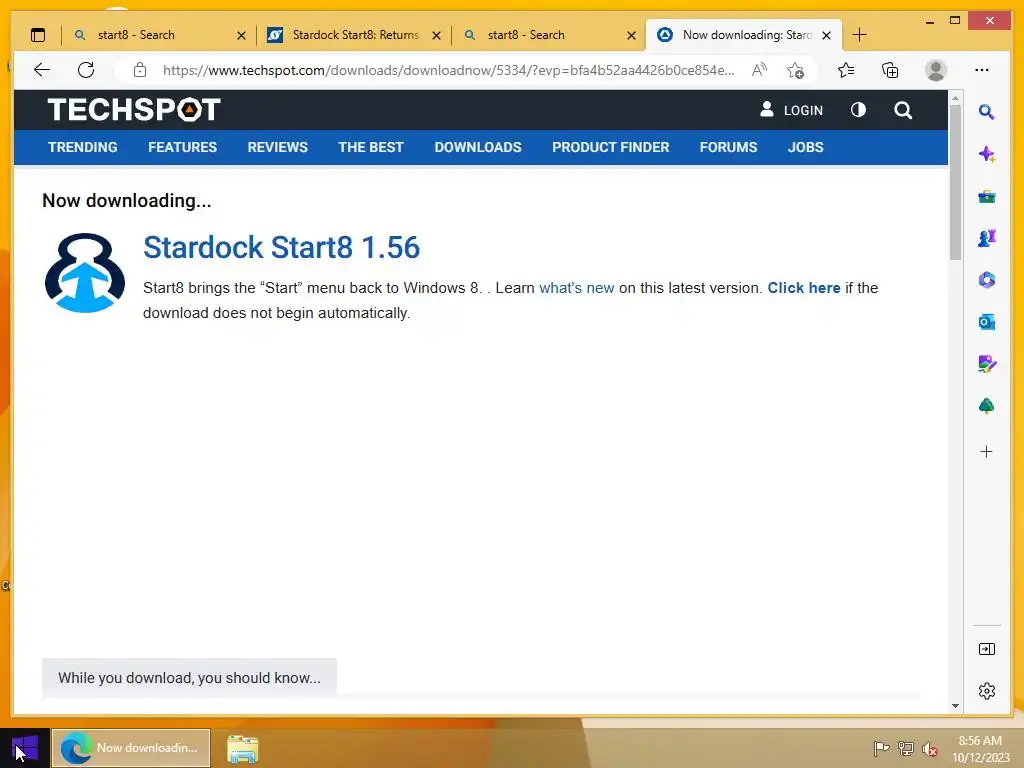Hide sidebar using the panel toggle icon
Screen dimensions: 1024x768
987,648
